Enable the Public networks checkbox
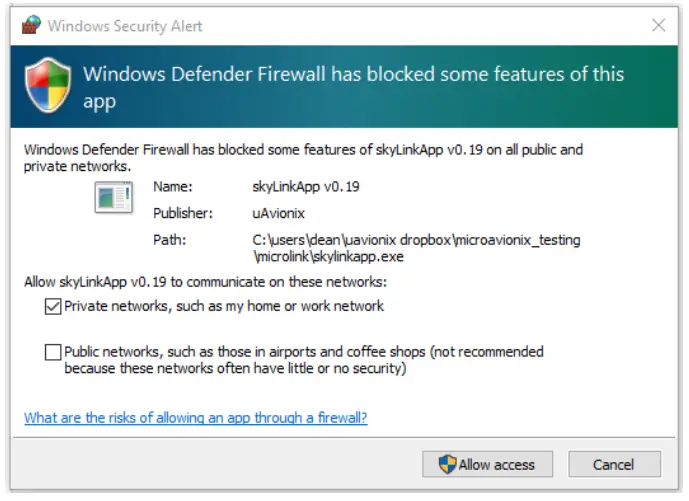Viewport: 689px width, 501px height. (53, 352)
